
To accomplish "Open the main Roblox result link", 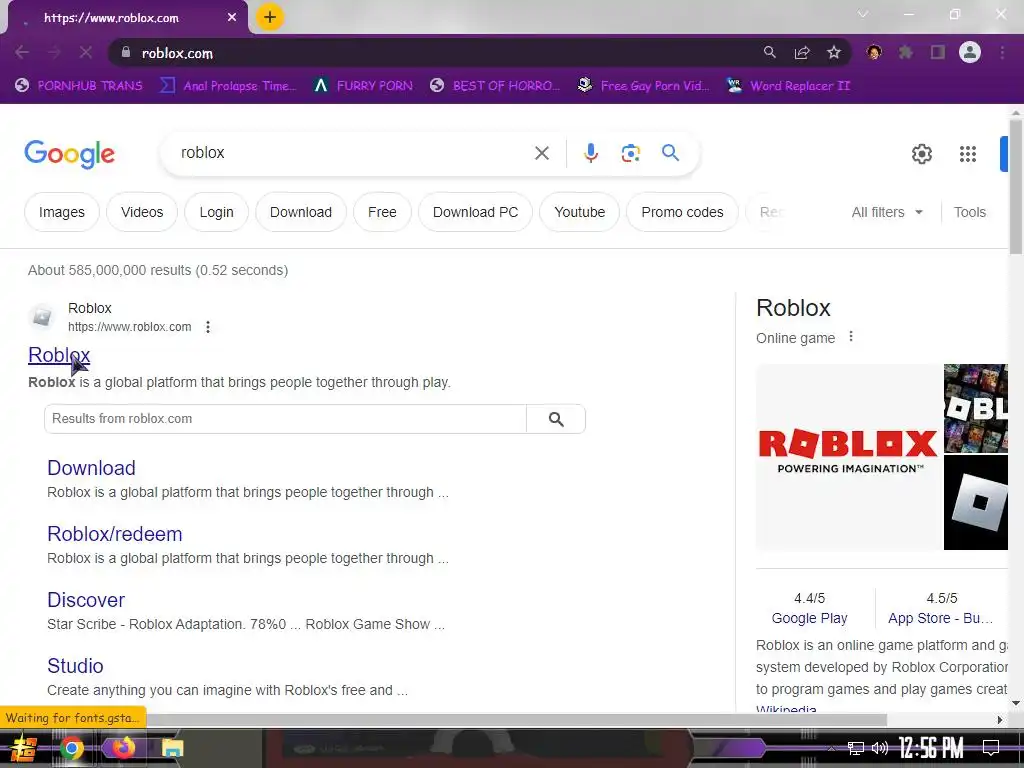I will [59, 355].
